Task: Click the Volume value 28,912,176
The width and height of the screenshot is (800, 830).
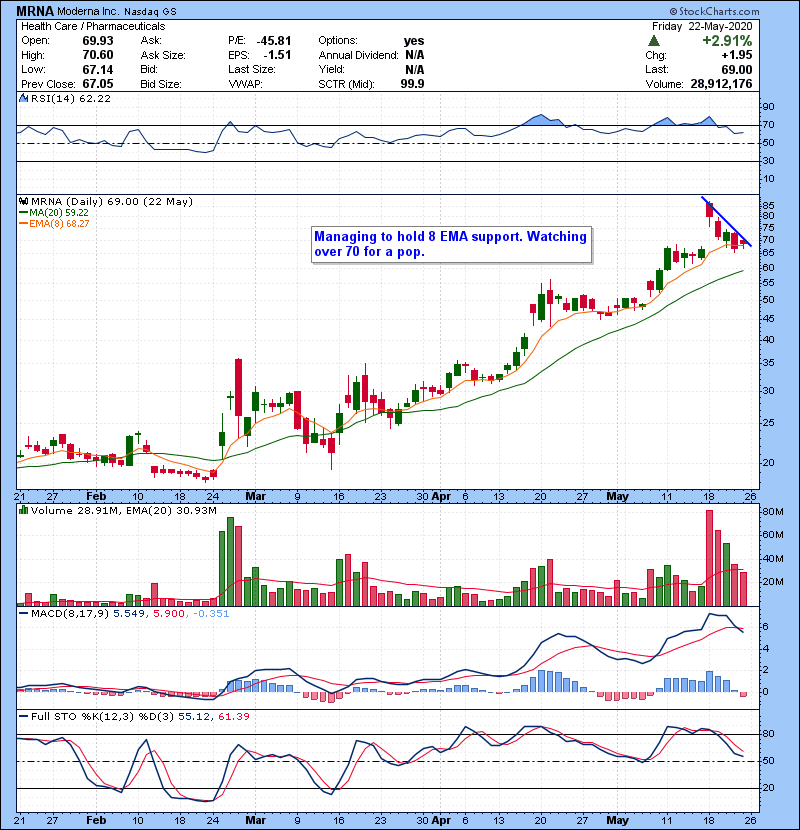Action: click(721, 84)
